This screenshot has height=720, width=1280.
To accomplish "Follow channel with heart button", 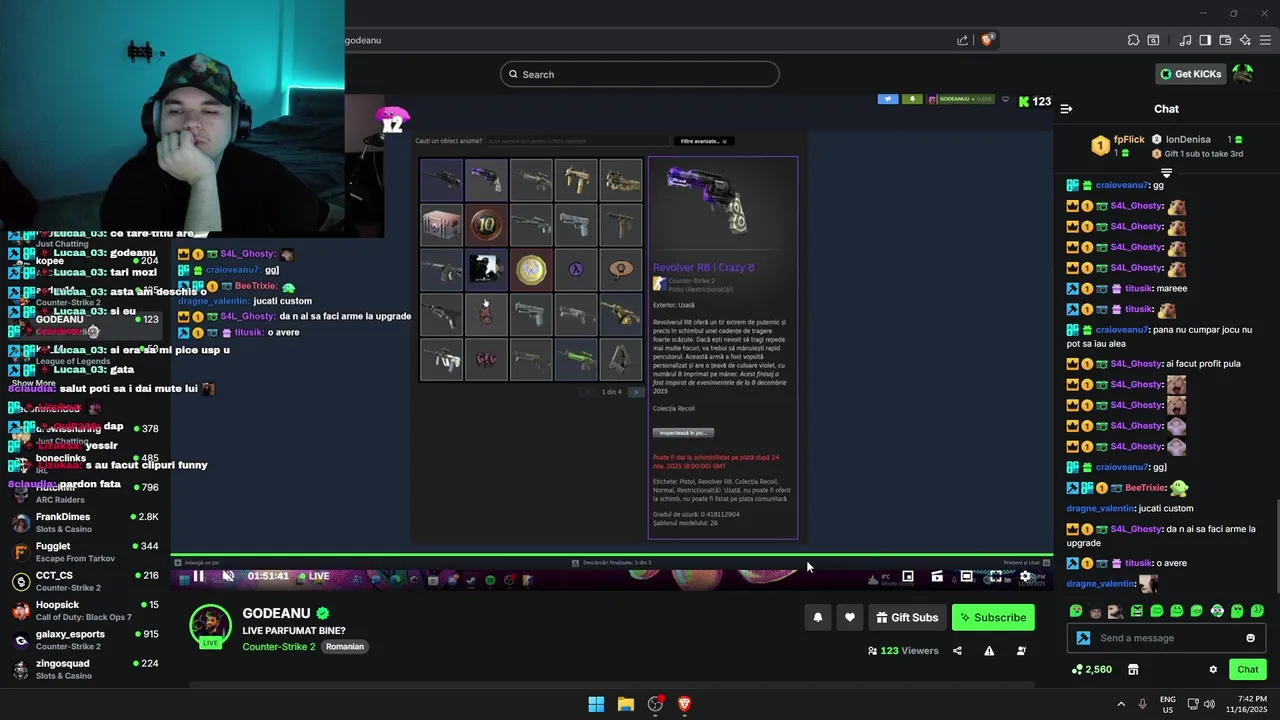I will point(850,617).
